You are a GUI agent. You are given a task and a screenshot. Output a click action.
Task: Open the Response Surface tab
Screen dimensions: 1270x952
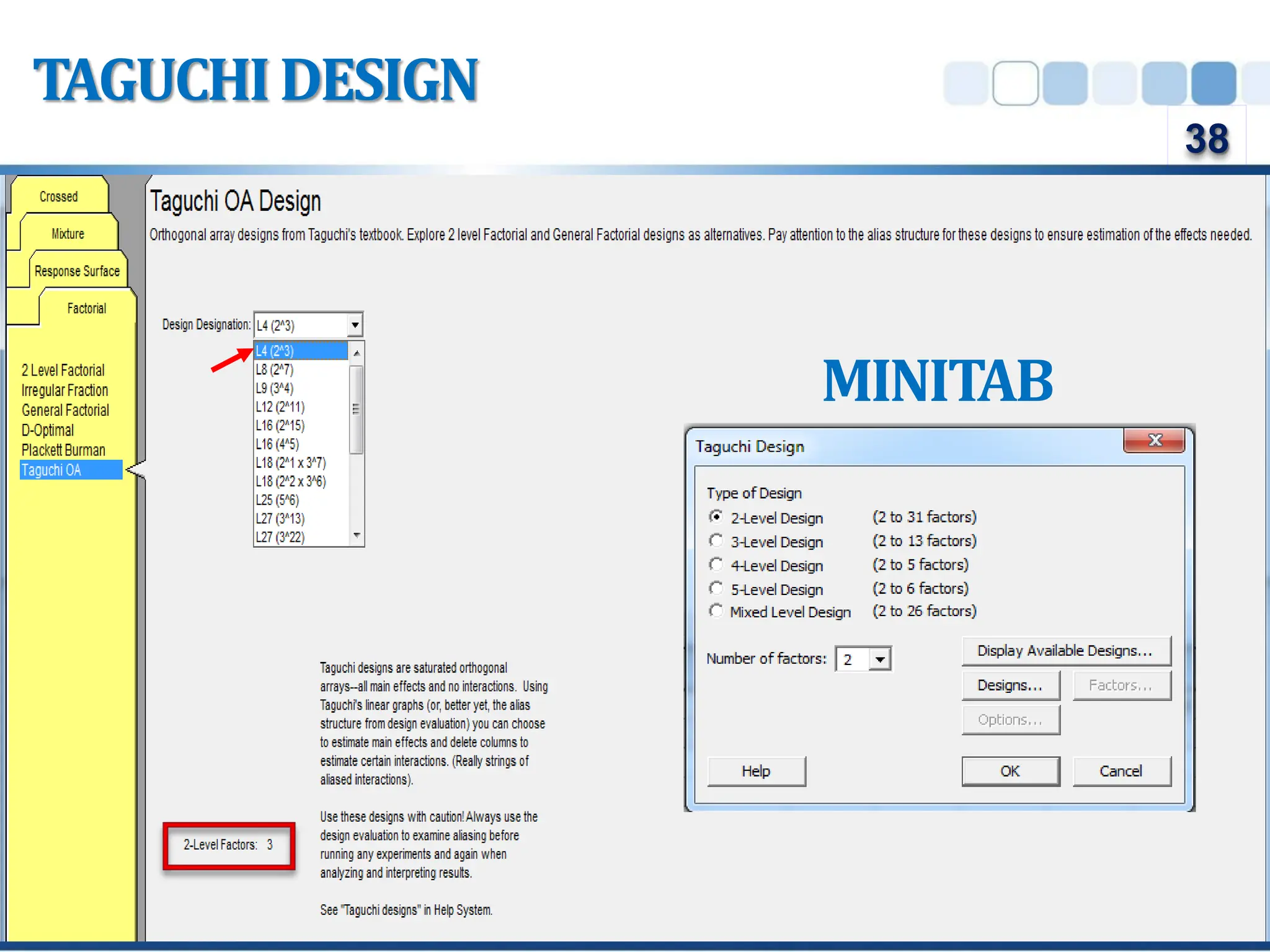(77, 271)
